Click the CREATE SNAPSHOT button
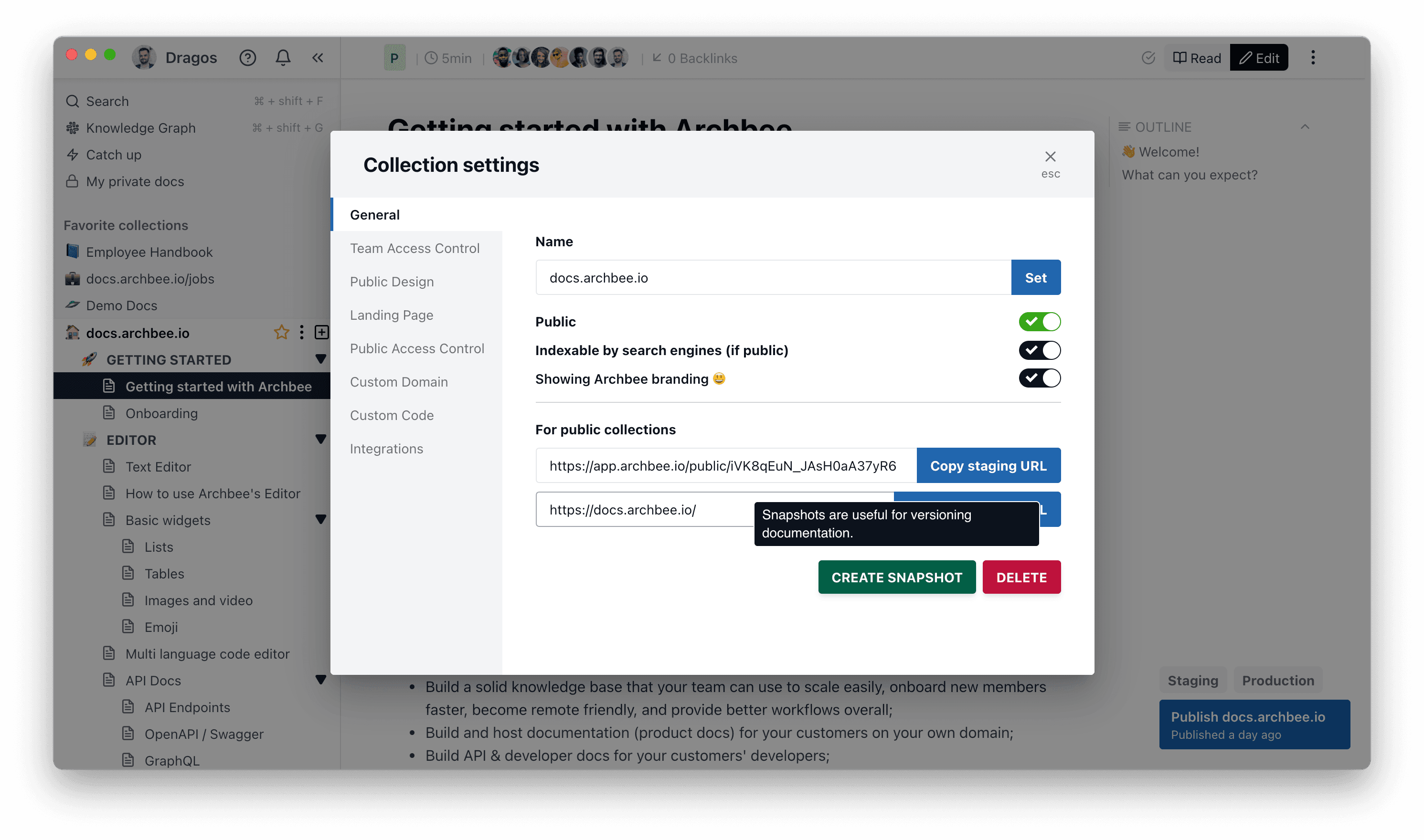The image size is (1424, 840). [x=896, y=577]
